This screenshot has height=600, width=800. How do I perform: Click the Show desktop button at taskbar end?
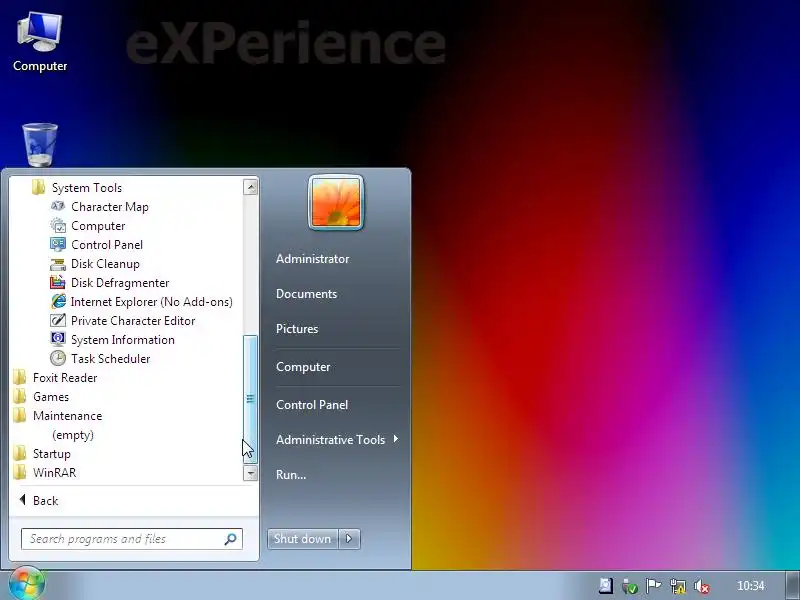tap(793, 586)
